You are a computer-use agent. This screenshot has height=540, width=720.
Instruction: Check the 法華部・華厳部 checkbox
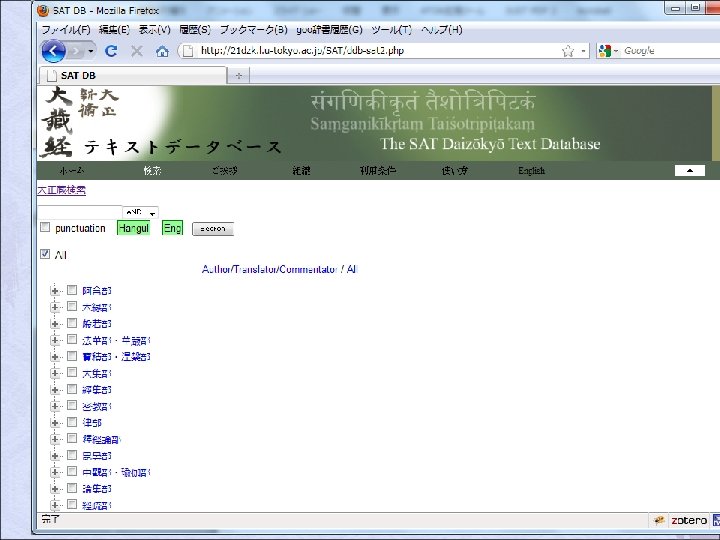(x=72, y=339)
